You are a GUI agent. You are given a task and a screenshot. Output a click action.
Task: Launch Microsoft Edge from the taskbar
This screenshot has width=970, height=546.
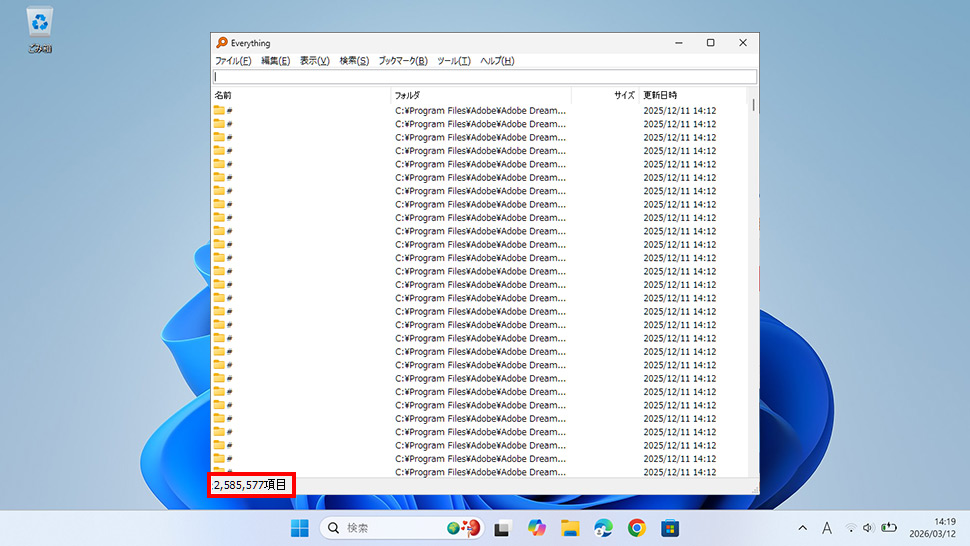coord(603,527)
